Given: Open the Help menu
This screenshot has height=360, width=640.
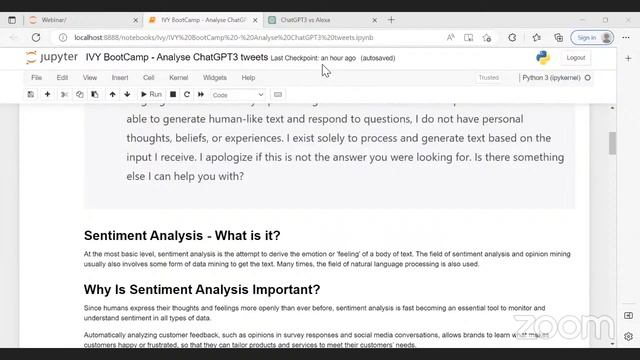Looking at the screenshot, I should tap(248, 78).
